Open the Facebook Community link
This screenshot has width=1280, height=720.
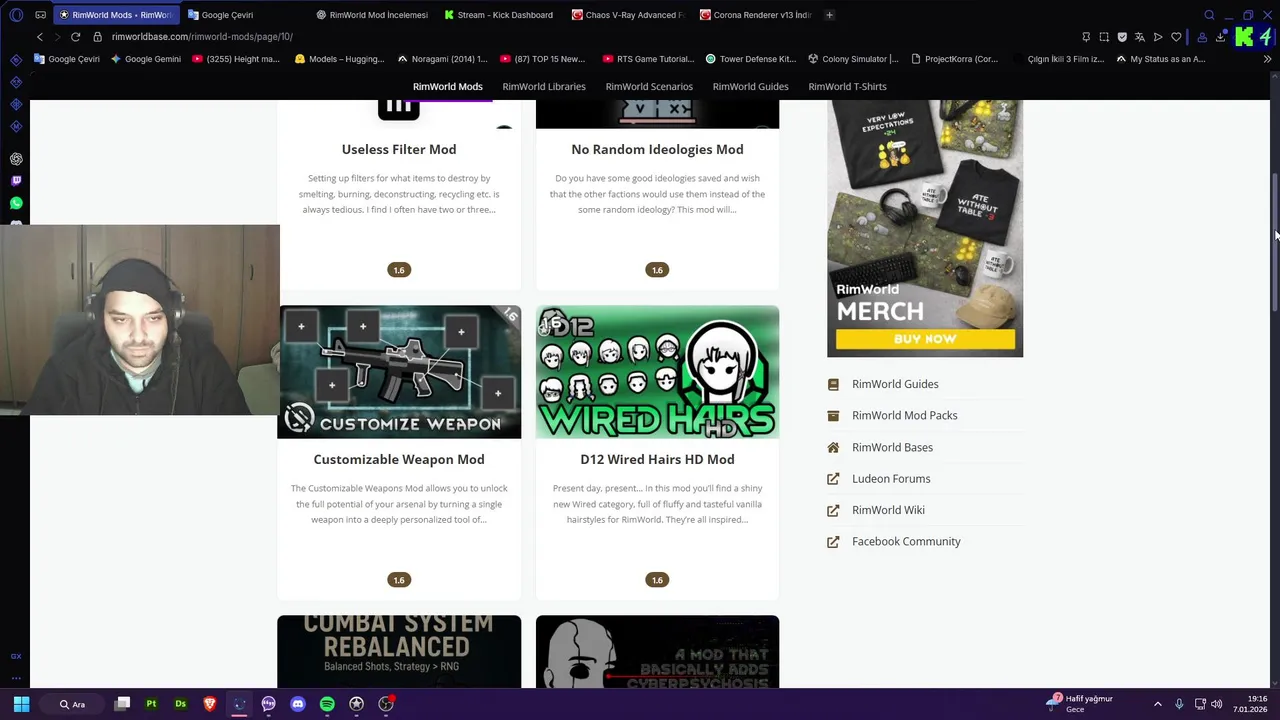point(906,542)
